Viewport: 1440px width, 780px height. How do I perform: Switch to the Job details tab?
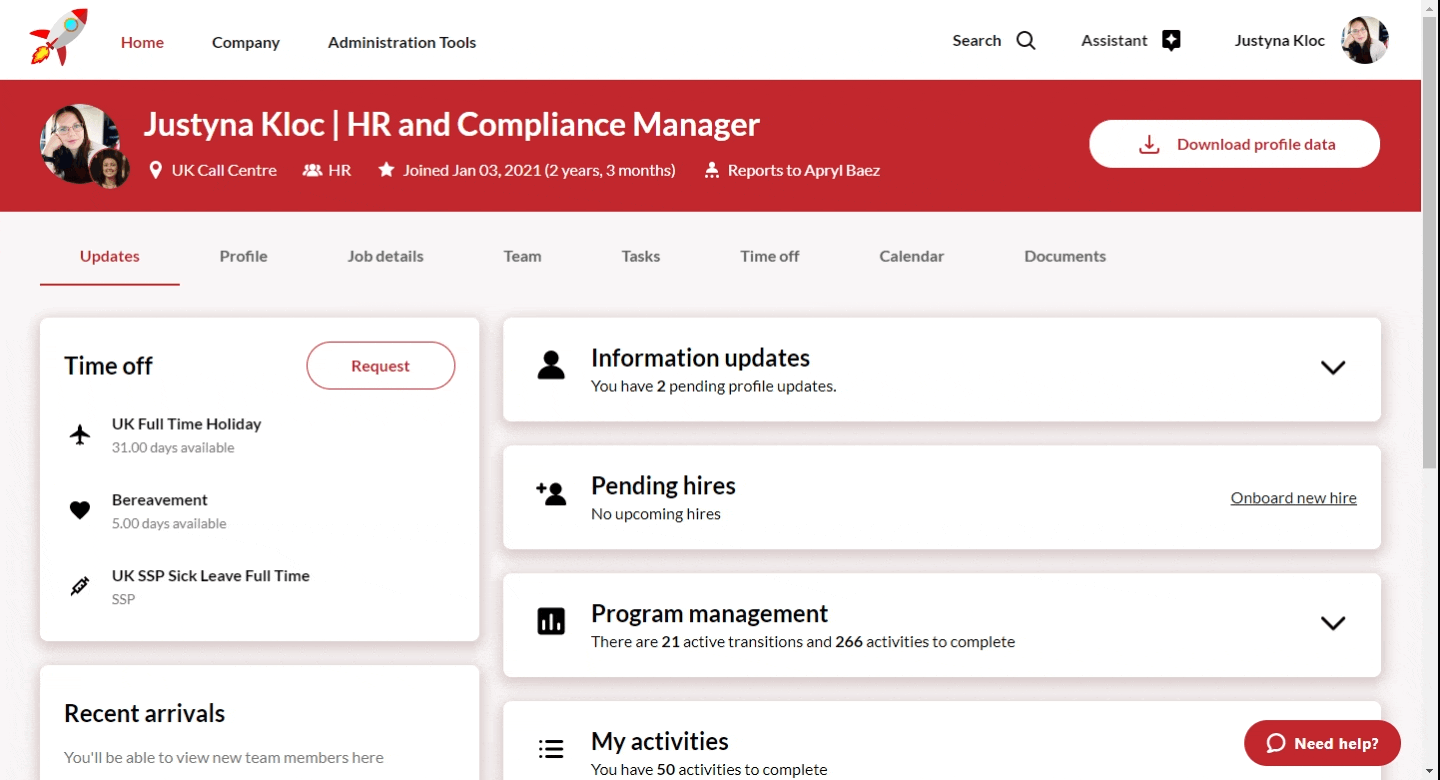(385, 256)
